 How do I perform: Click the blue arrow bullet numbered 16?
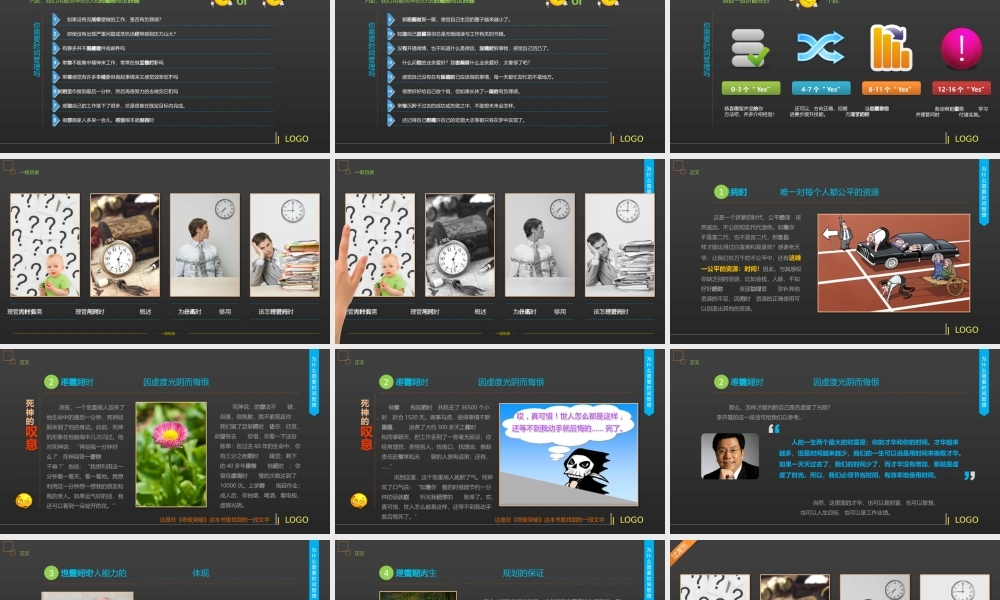(390, 120)
